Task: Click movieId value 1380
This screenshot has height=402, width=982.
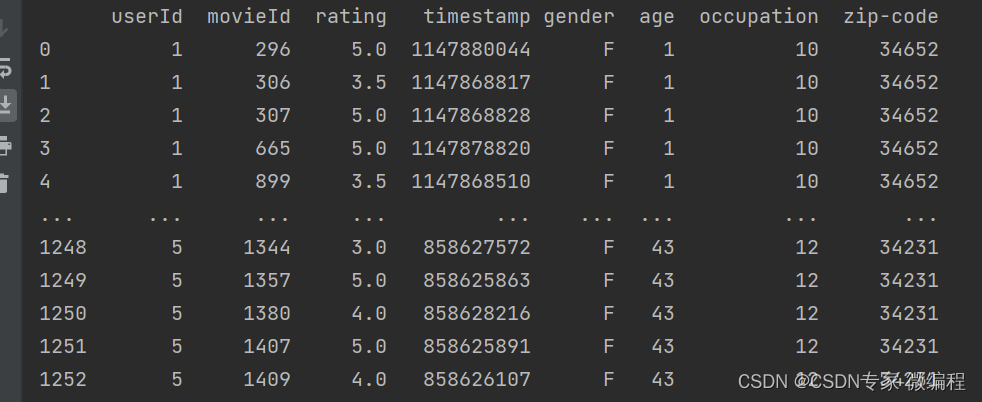Action: [267, 314]
